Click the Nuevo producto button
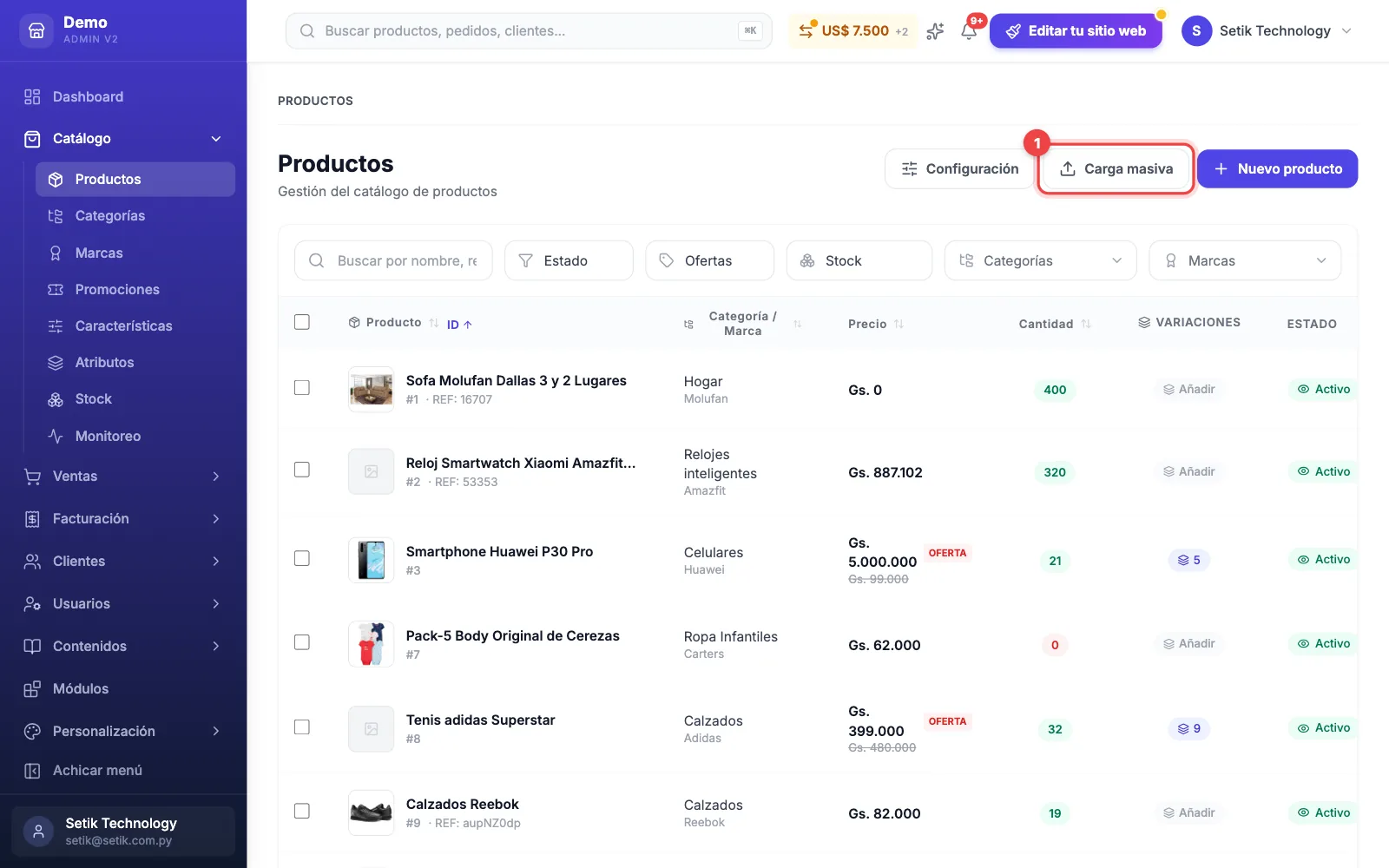Viewport: 1389px width, 868px height. (x=1277, y=168)
